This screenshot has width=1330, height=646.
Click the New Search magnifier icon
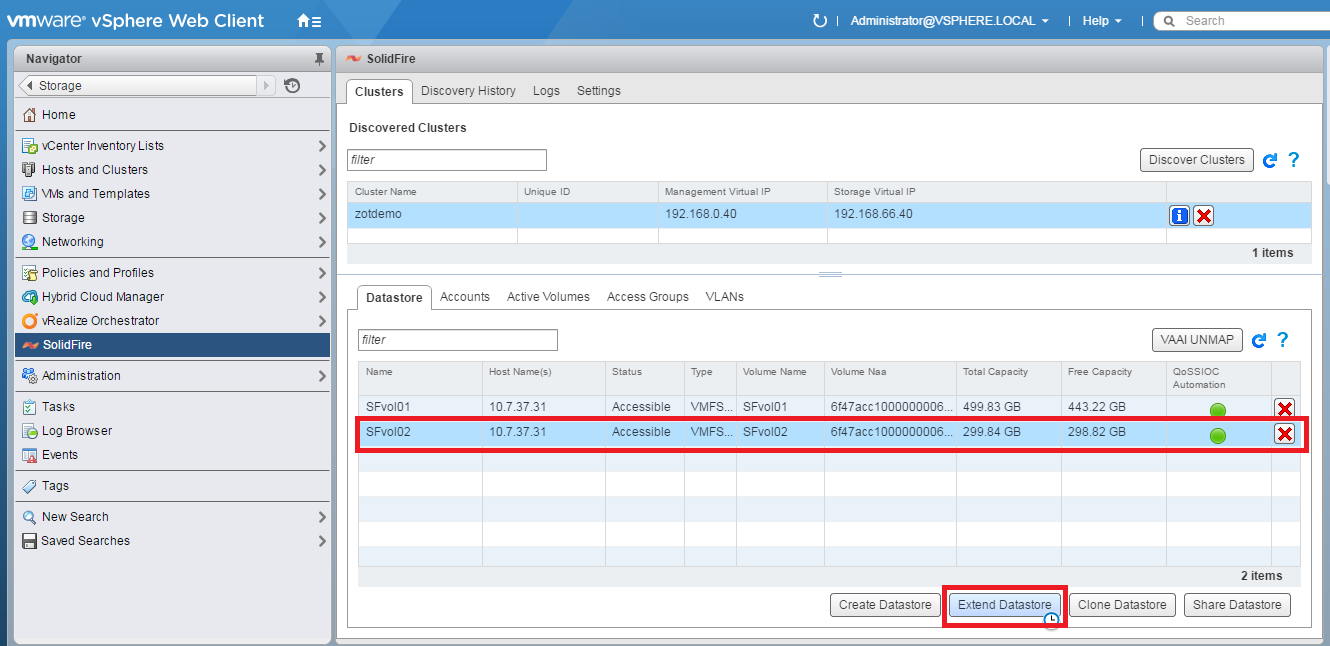pyautogui.click(x=30, y=517)
